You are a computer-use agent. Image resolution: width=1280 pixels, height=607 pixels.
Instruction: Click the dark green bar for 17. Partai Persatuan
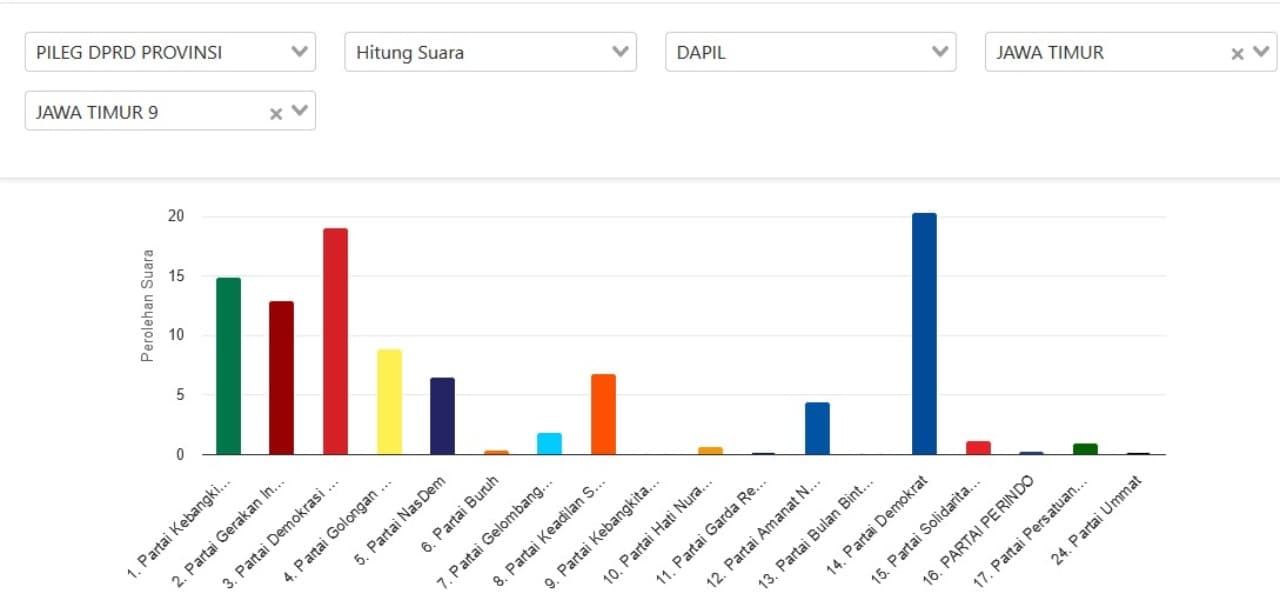click(1085, 449)
